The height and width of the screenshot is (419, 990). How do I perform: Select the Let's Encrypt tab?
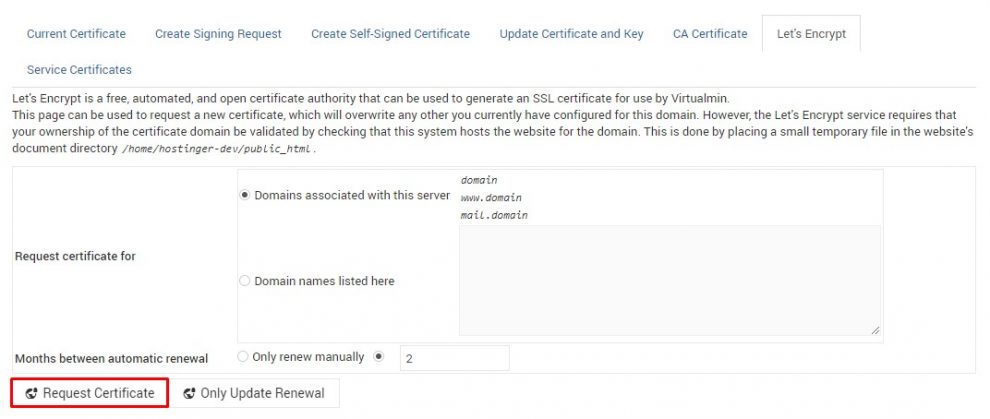811,34
